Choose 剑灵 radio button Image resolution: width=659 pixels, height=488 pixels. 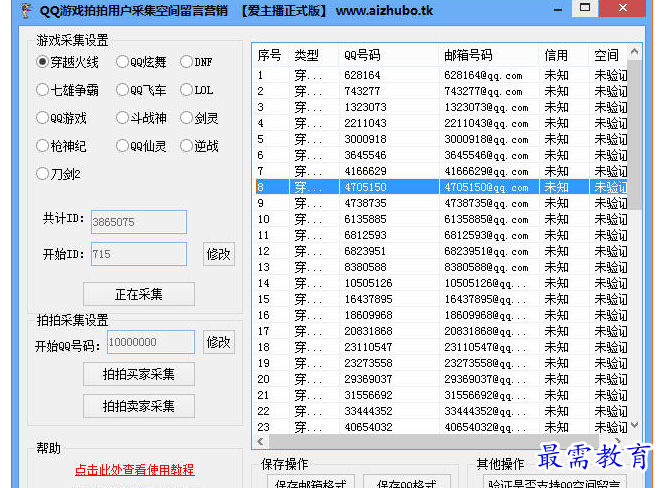(199, 118)
